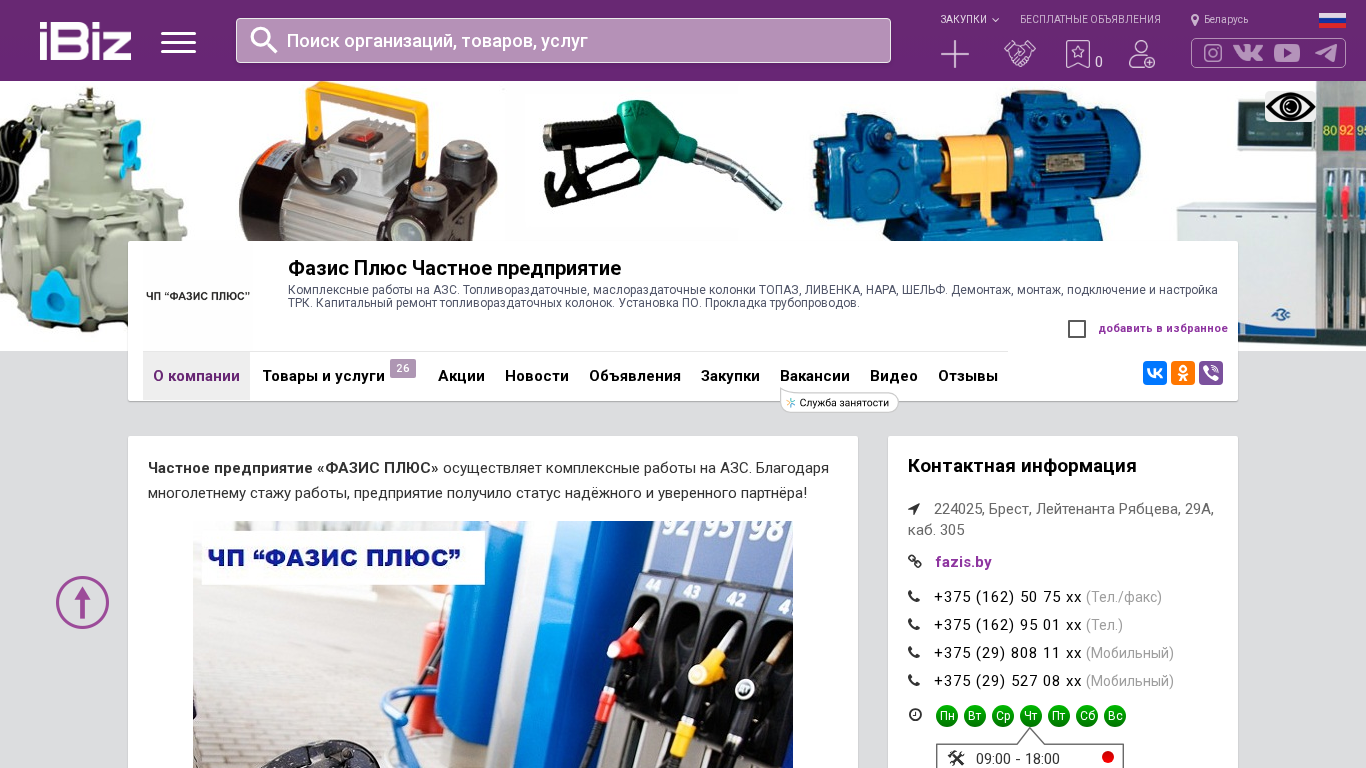Click the link icon beside fazis.by
The image size is (1366, 768).
(x=914, y=562)
